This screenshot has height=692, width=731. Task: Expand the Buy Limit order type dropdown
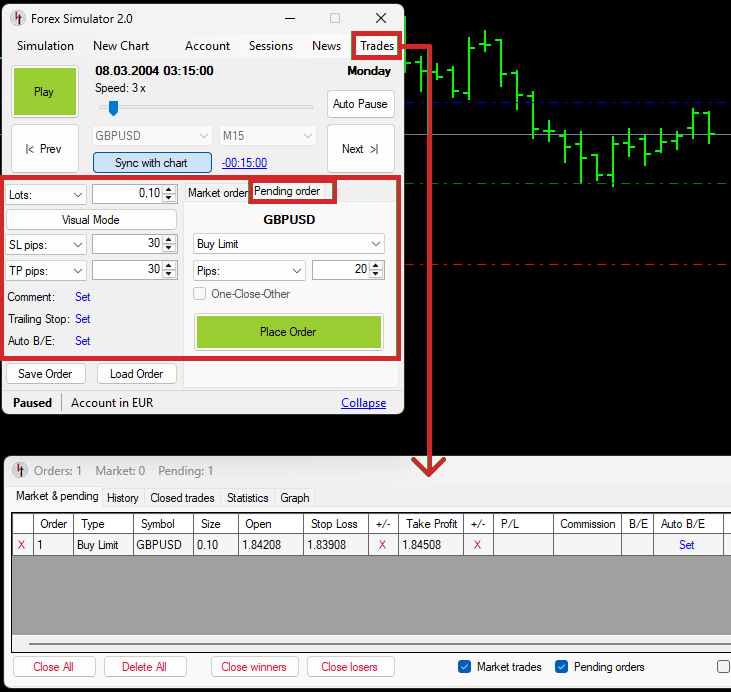point(289,244)
